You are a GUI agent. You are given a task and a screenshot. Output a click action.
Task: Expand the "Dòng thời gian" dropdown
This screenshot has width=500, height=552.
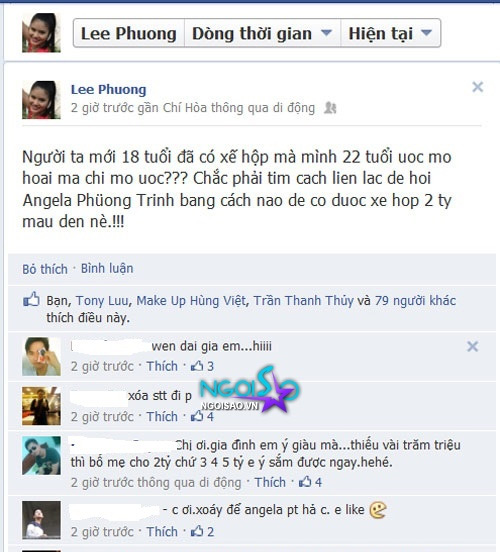point(262,33)
